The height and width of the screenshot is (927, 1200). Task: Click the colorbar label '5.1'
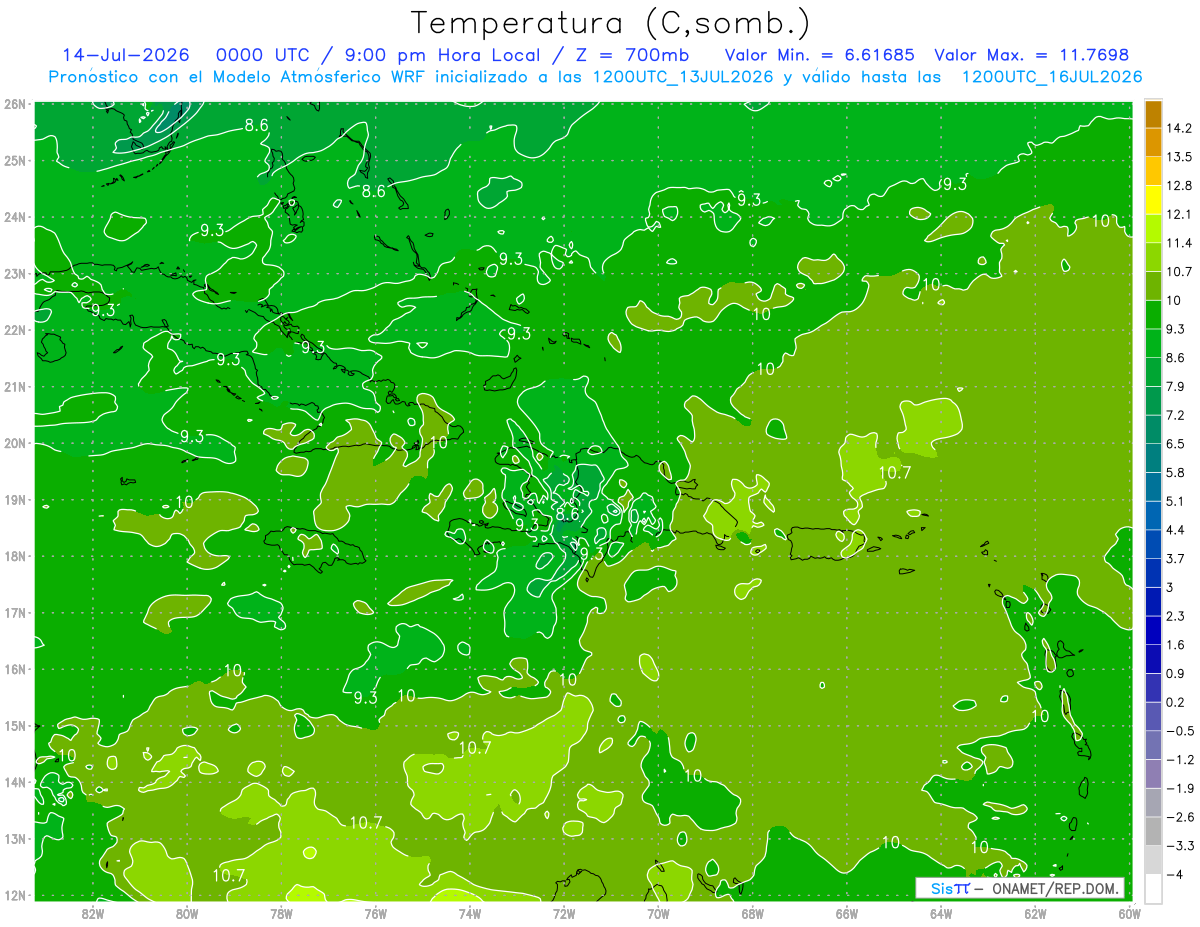pos(1176,501)
